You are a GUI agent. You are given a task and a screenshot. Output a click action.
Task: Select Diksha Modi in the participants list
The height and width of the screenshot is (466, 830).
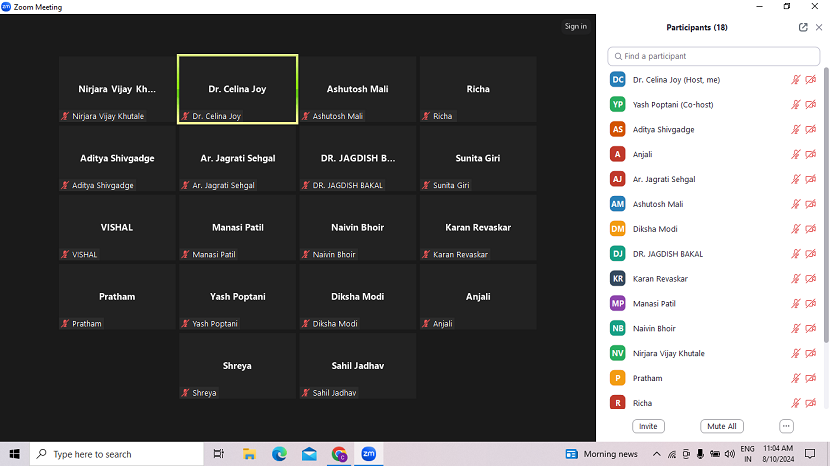click(658, 229)
